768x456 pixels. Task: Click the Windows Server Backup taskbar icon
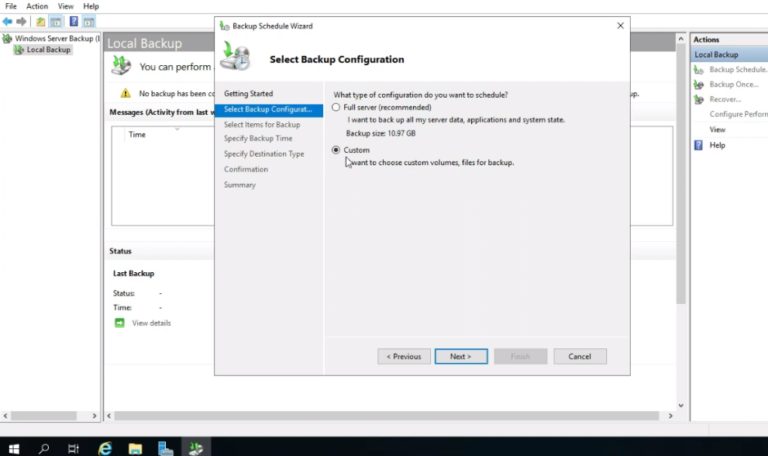coord(197,447)
